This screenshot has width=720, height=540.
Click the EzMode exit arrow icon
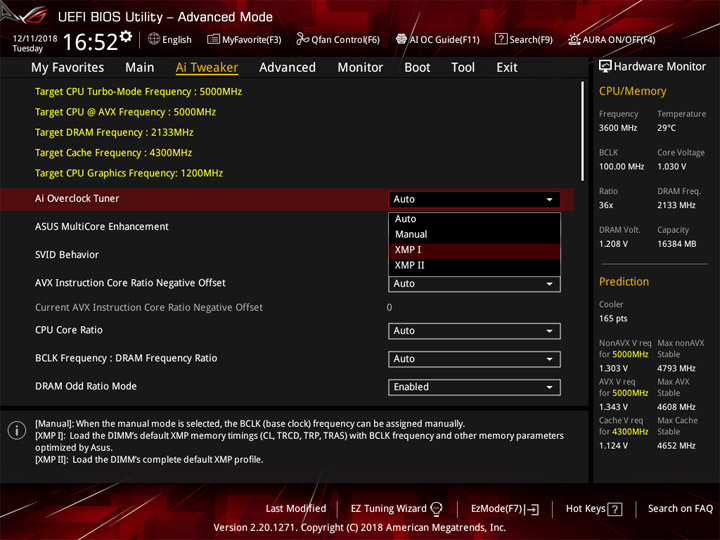[x=533, y=509]
